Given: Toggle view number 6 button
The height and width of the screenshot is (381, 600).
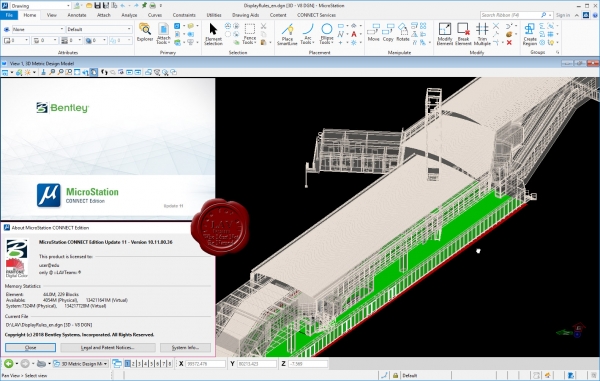Looking at the screenshot, I should (158, 363).
